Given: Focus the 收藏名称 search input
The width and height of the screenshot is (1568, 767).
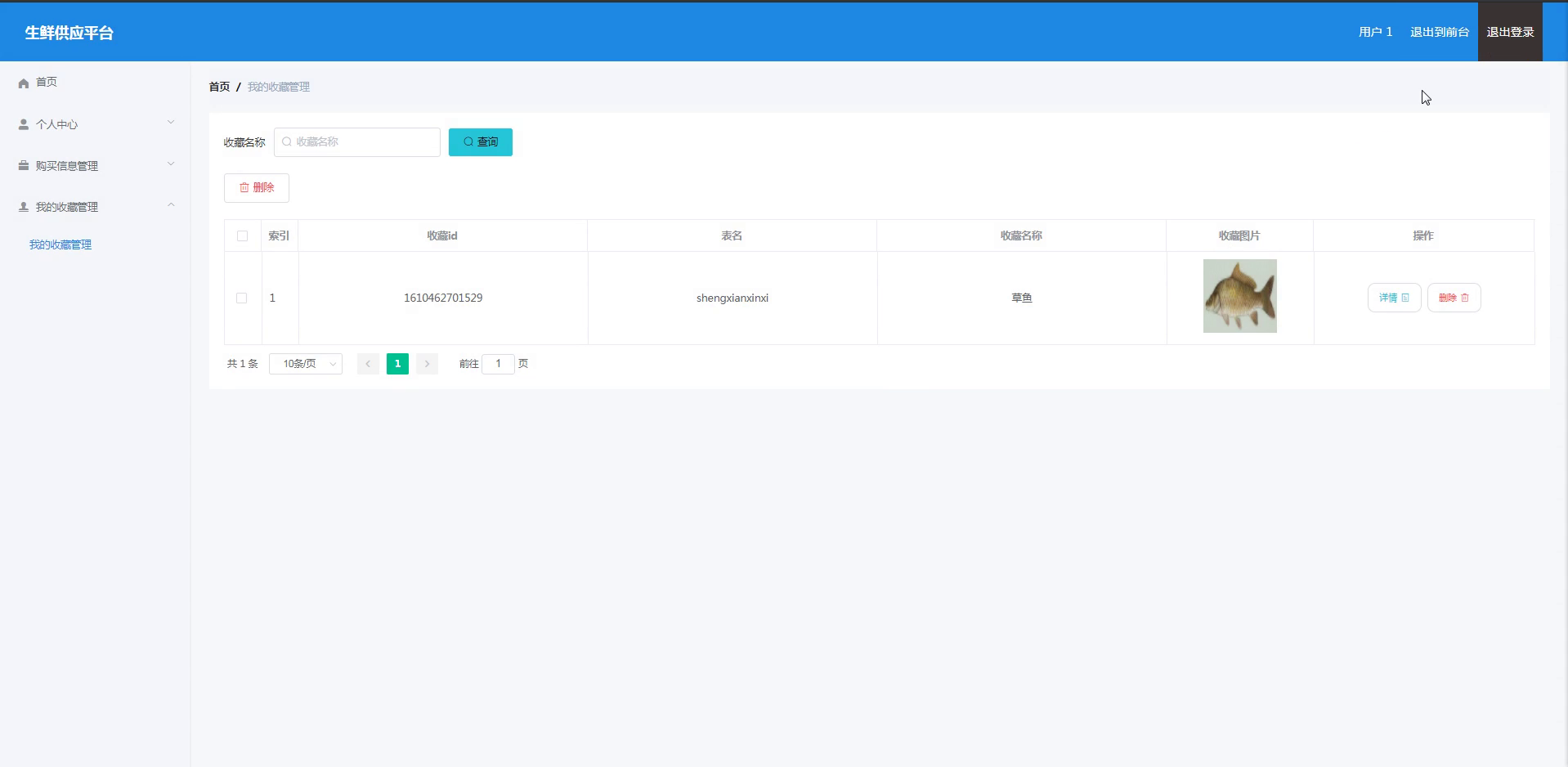Looking at the screenshot, I should pos(357,142).
